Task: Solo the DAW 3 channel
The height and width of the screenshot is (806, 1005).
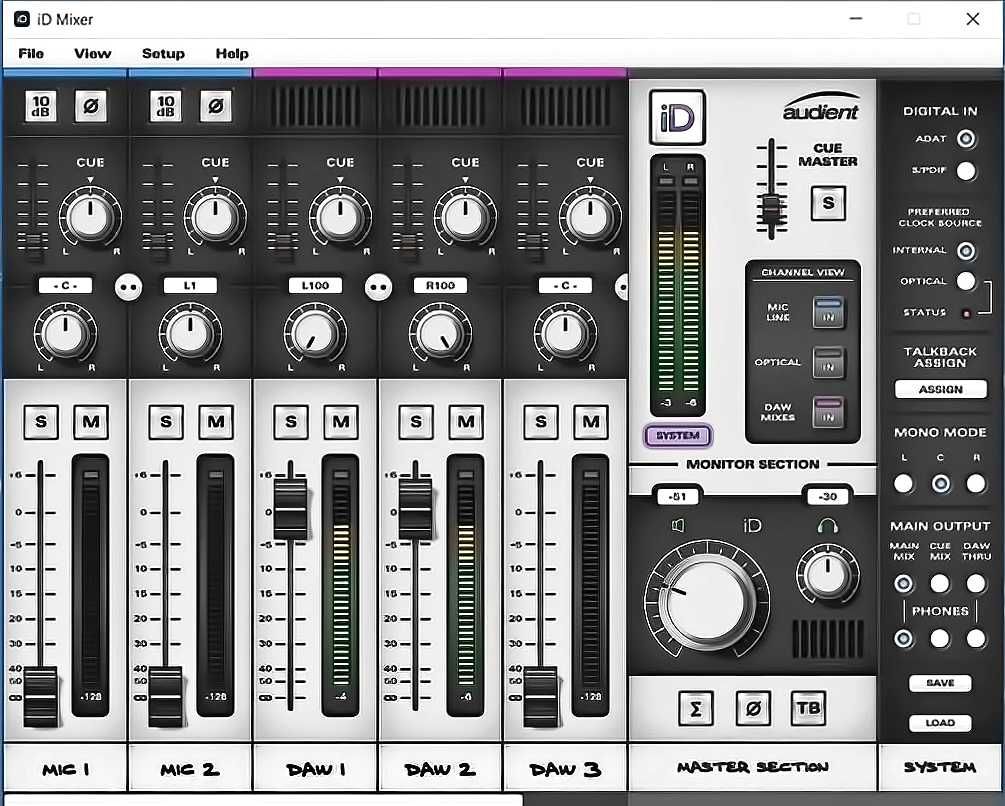Action: [541, 422]
